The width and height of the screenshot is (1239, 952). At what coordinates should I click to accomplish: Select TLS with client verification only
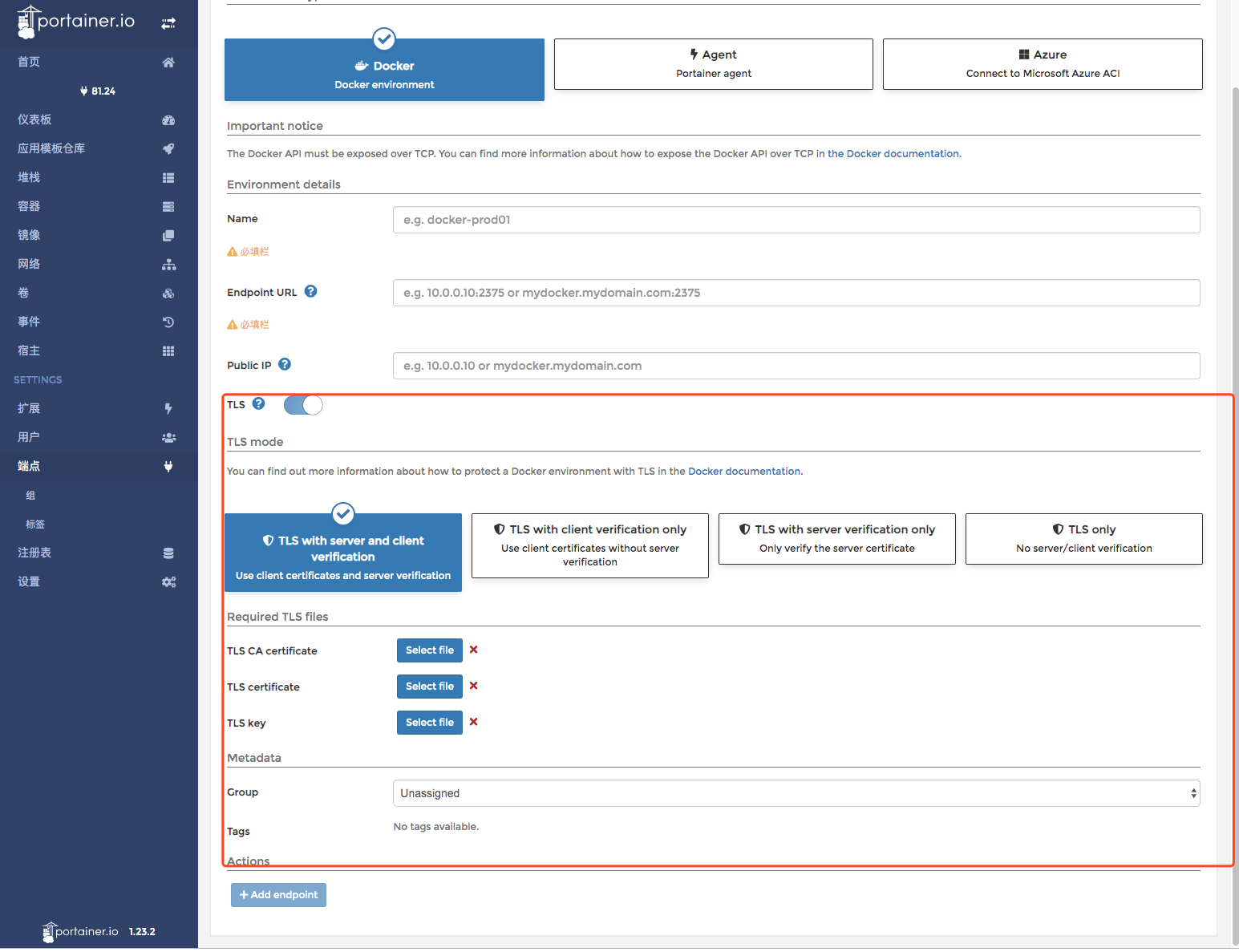[590, 545]
